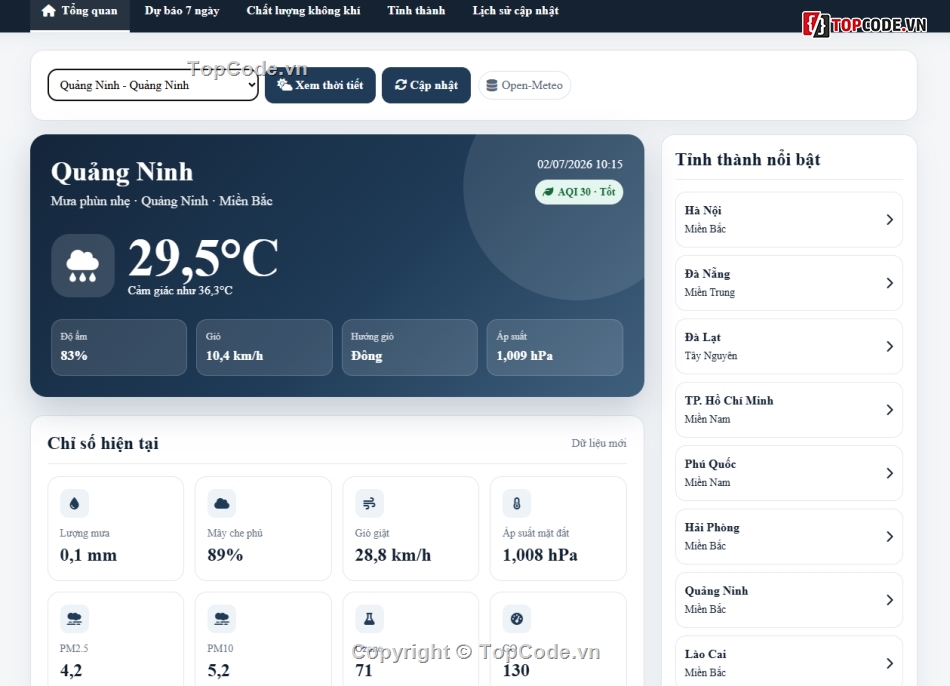
Task: Select Hải Phòng in featured provinces
Action: pos(789,536)
